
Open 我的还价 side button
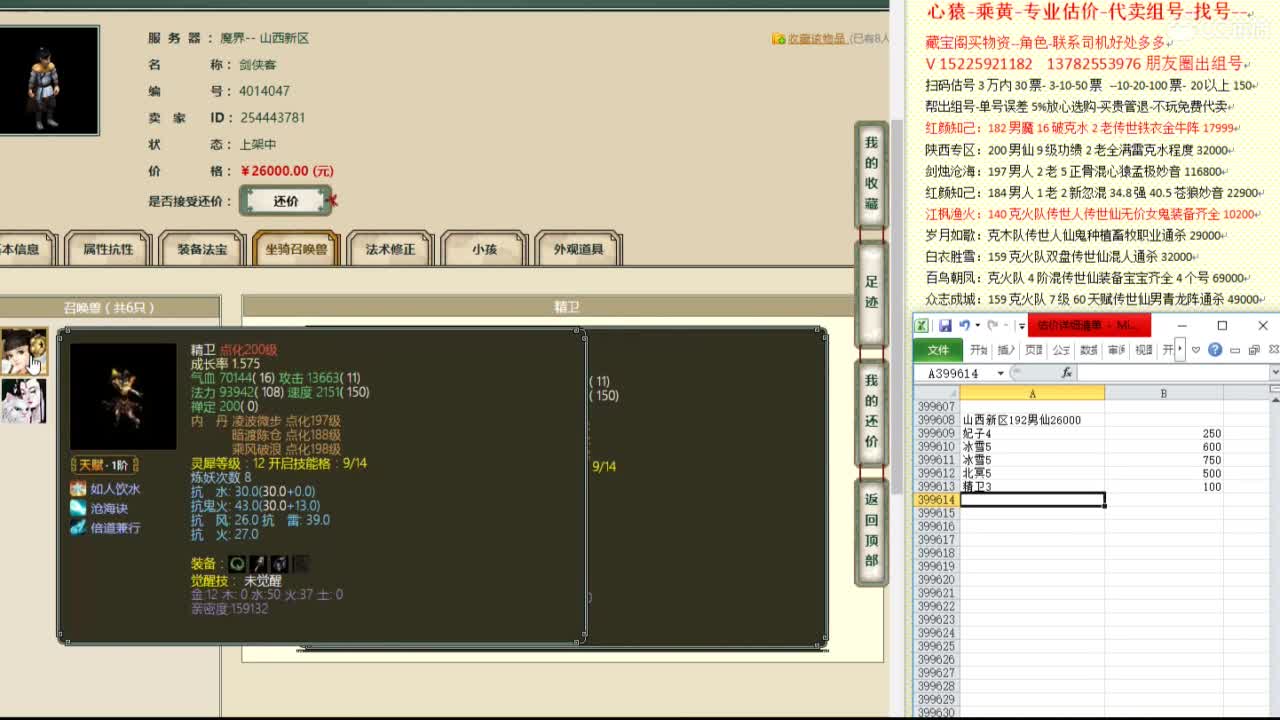[x=871, y=412]
